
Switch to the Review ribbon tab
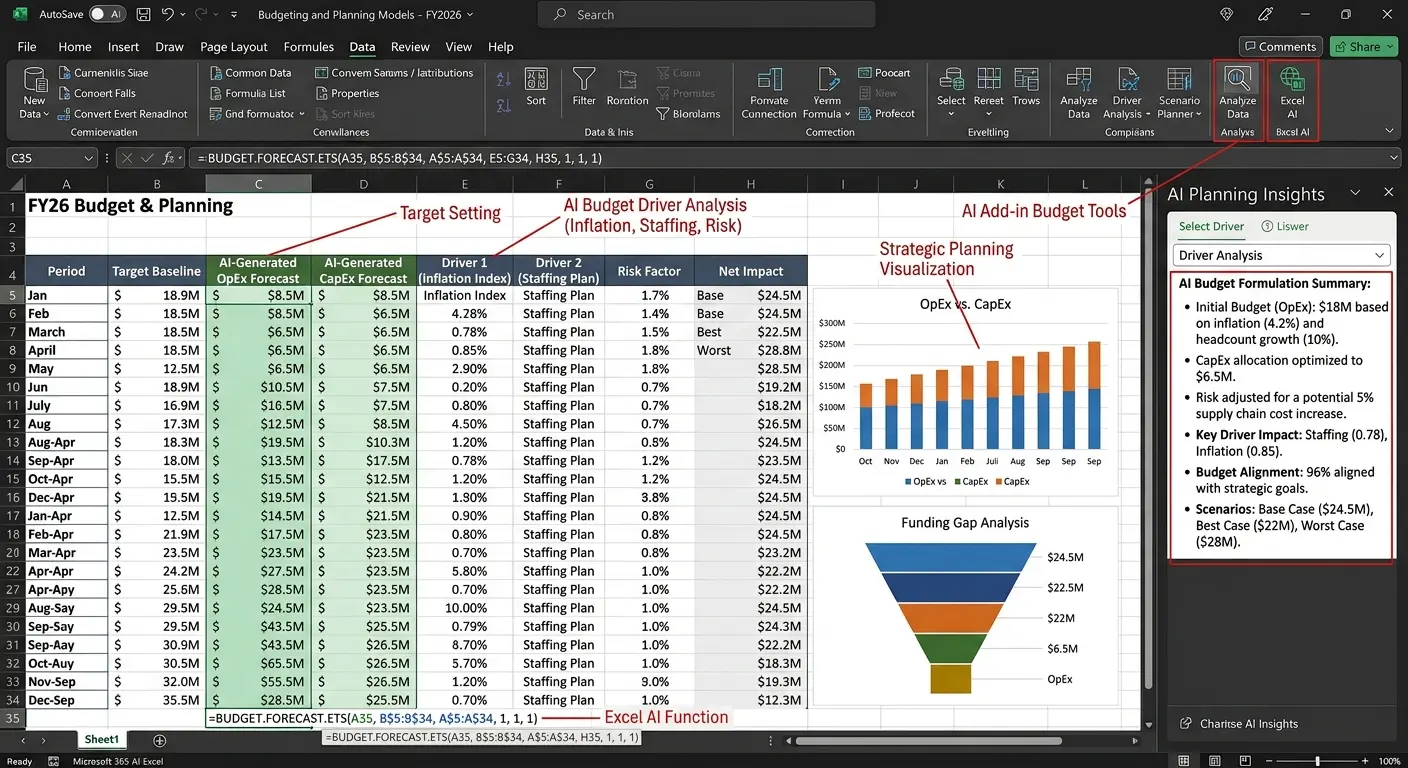[x=410, y=47]
